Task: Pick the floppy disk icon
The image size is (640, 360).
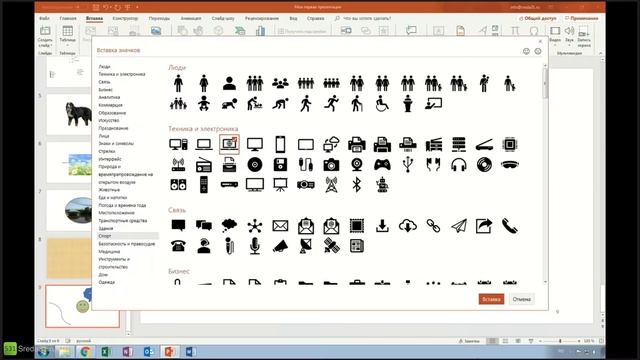Action: tap(280, 164)
